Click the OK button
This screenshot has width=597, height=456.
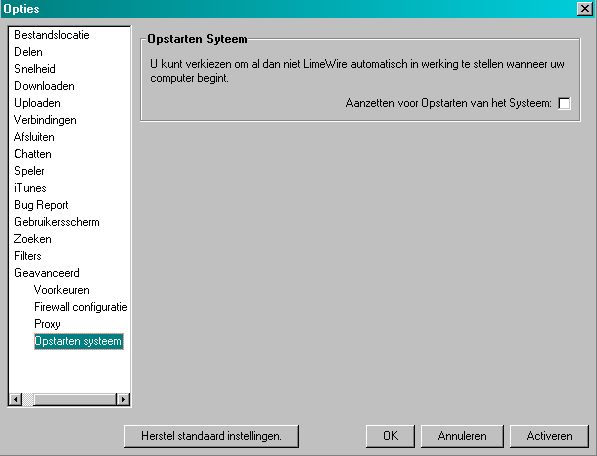[390, 436]
